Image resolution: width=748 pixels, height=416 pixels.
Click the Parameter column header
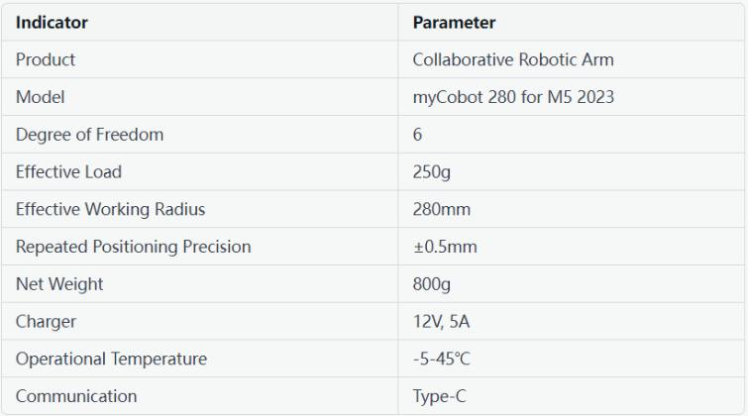click(455, 22)
